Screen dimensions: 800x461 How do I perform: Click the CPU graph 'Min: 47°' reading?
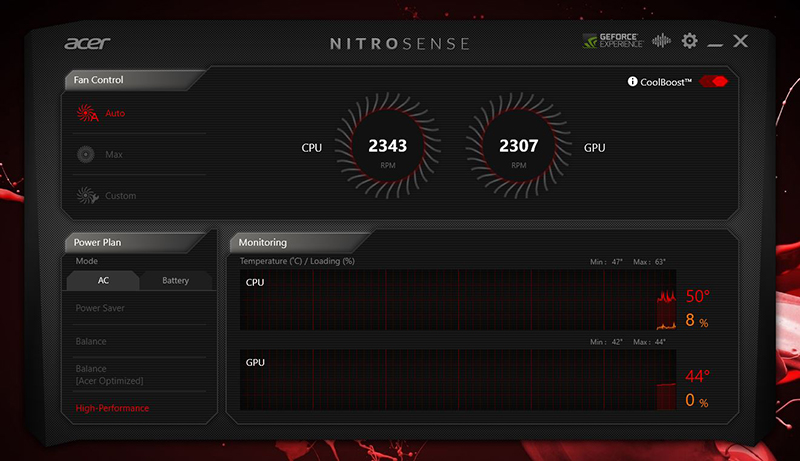606,262
